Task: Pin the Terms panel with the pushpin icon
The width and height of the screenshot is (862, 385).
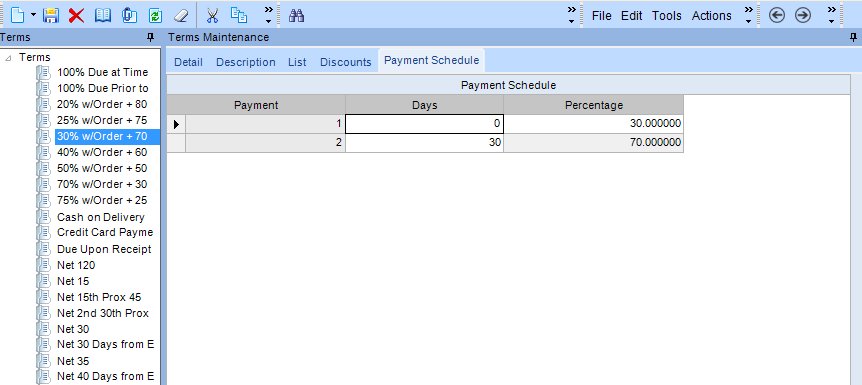Action: pyautogui.click(x=150, y=37)
